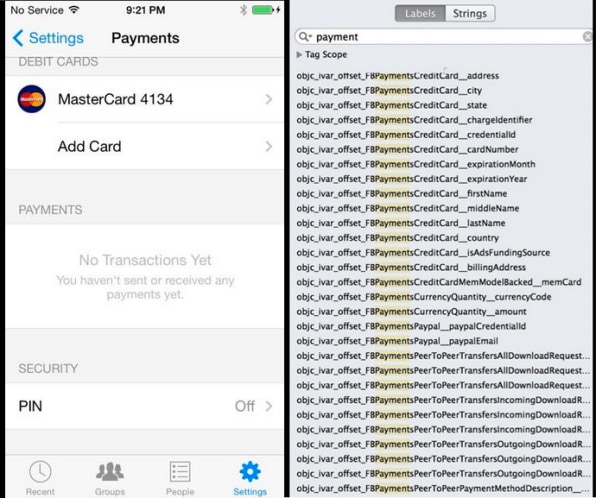Switch to the People tab
Viewport: 596px width, 498px height.
pyautogui.click(x=180, y=478)
